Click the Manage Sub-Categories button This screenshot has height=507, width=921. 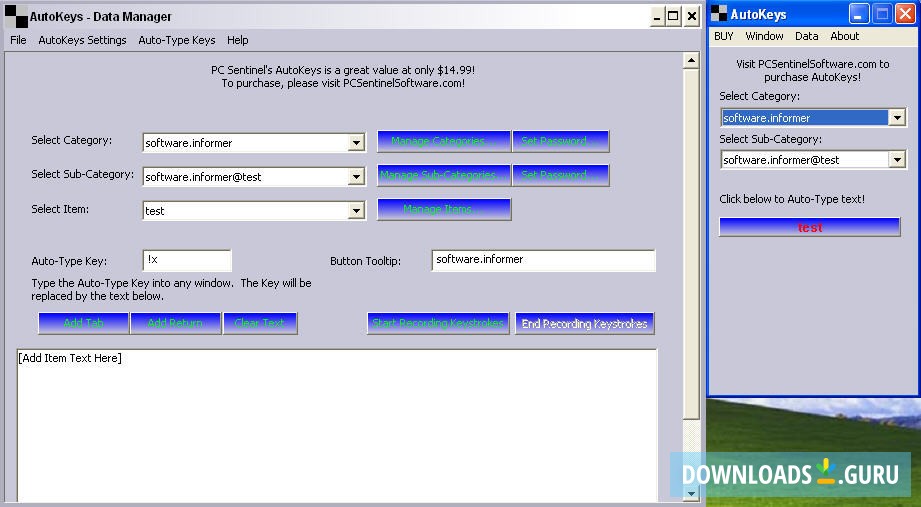pyautogui.click(x=443, y=175)
